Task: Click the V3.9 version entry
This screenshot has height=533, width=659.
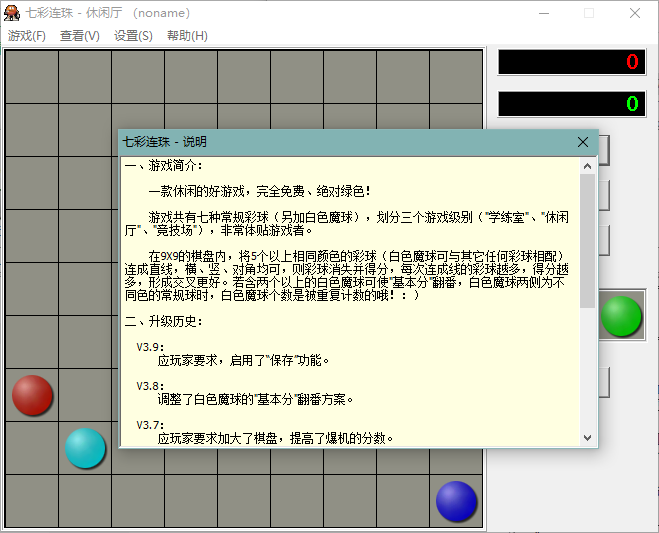Action: [x=150, y=347]
